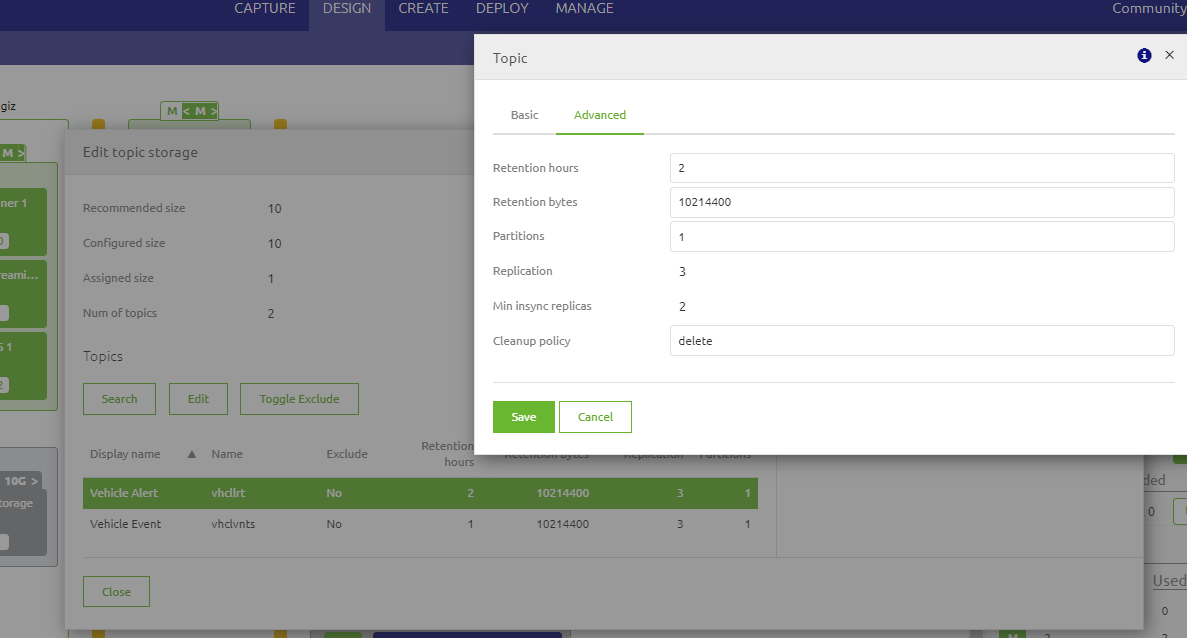This screenshot has height=638, width=1187.
Task: Toggle Exclude for the selected topic
Action: click(x=299, y=399)
